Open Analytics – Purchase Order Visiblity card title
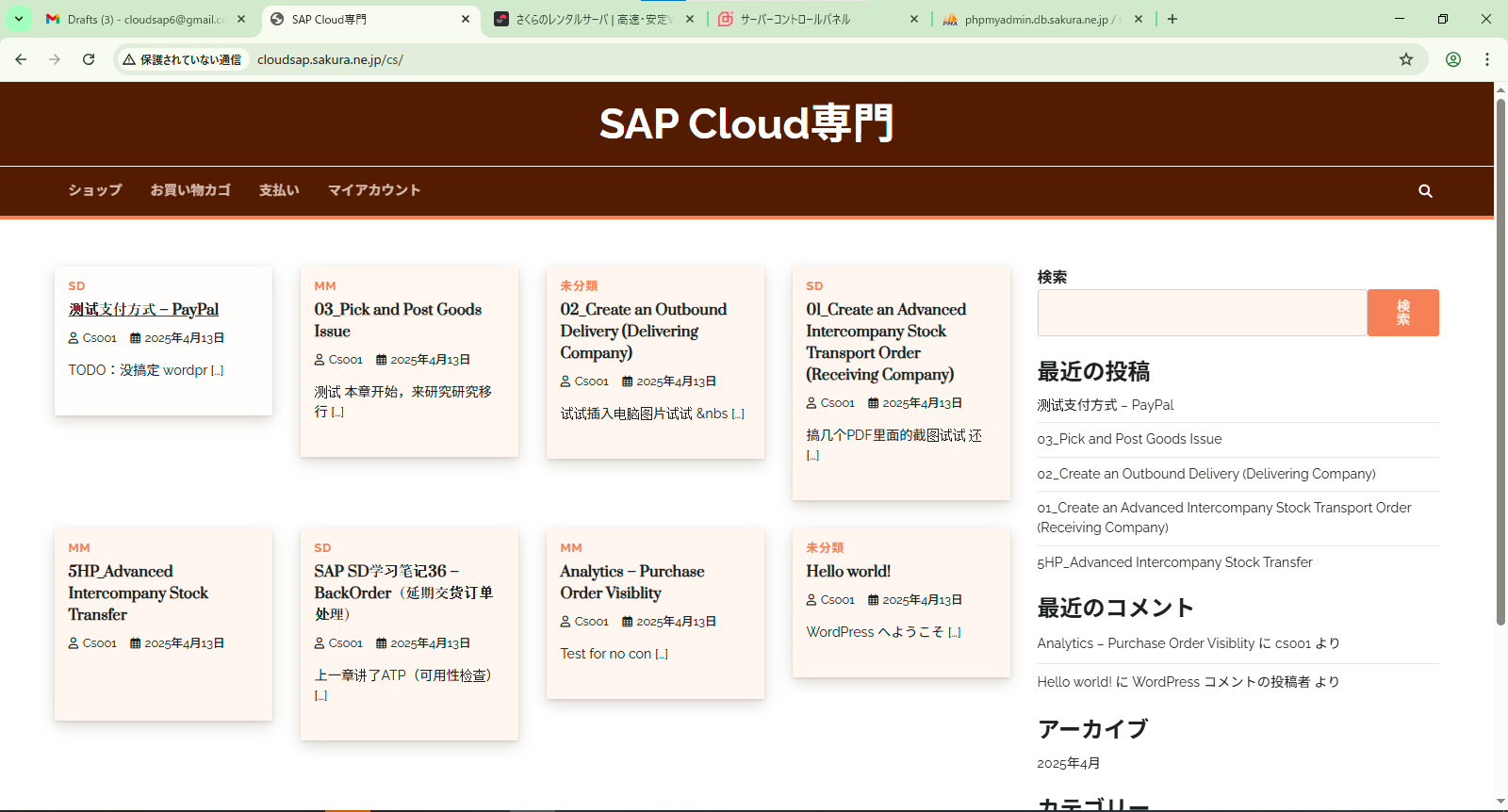Screen dimensions: 1508x812 (632, 582)
